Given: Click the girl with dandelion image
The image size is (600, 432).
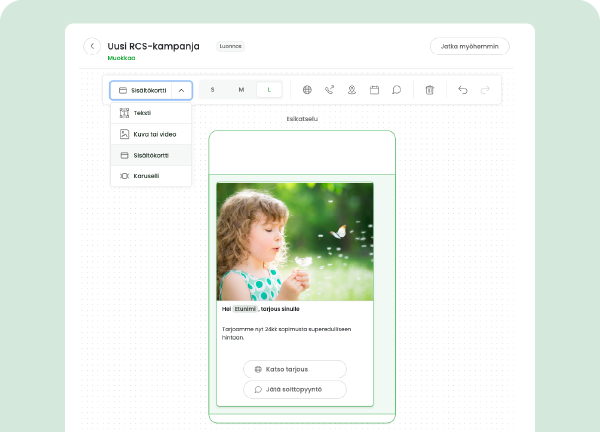Looking at the screenshot, I should coord(295,241).
